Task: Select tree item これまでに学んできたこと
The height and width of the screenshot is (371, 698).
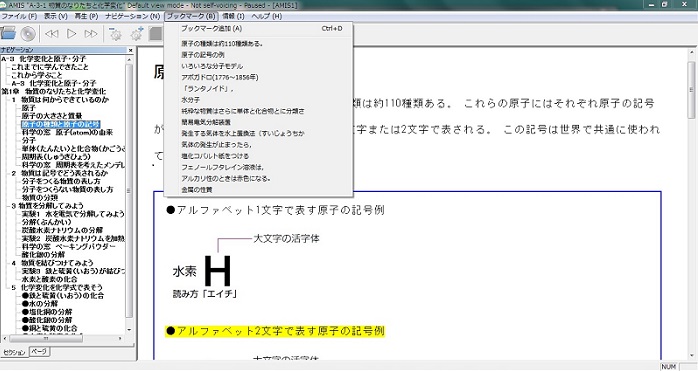Action: click(x=50, y=67)
